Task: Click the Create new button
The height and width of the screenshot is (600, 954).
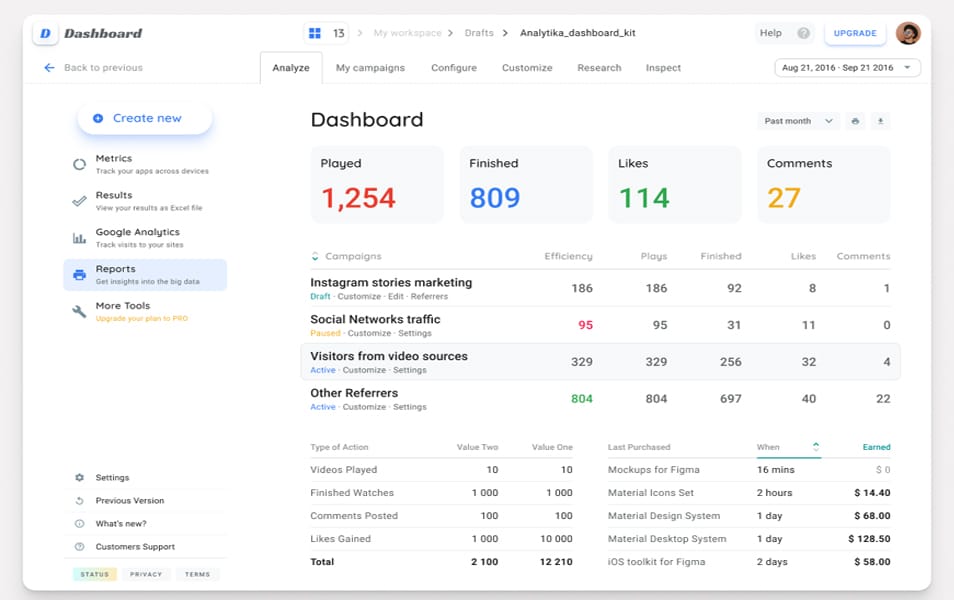Action: 145,118
